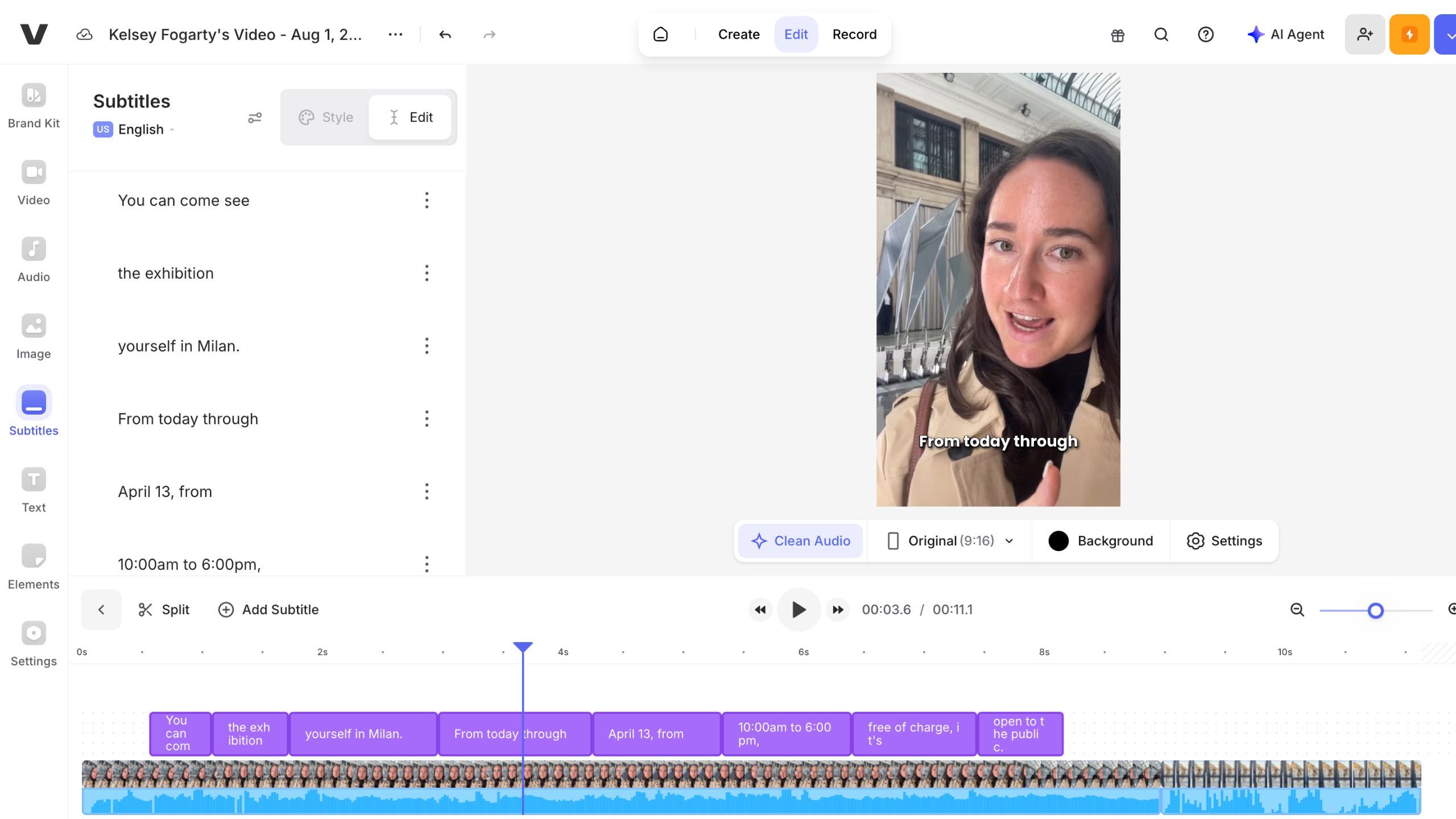Image resolution: width=1456 pixels, height=819 pixels.
Task: Open options for 'From today through' subtitle
Action: [427, 419]
